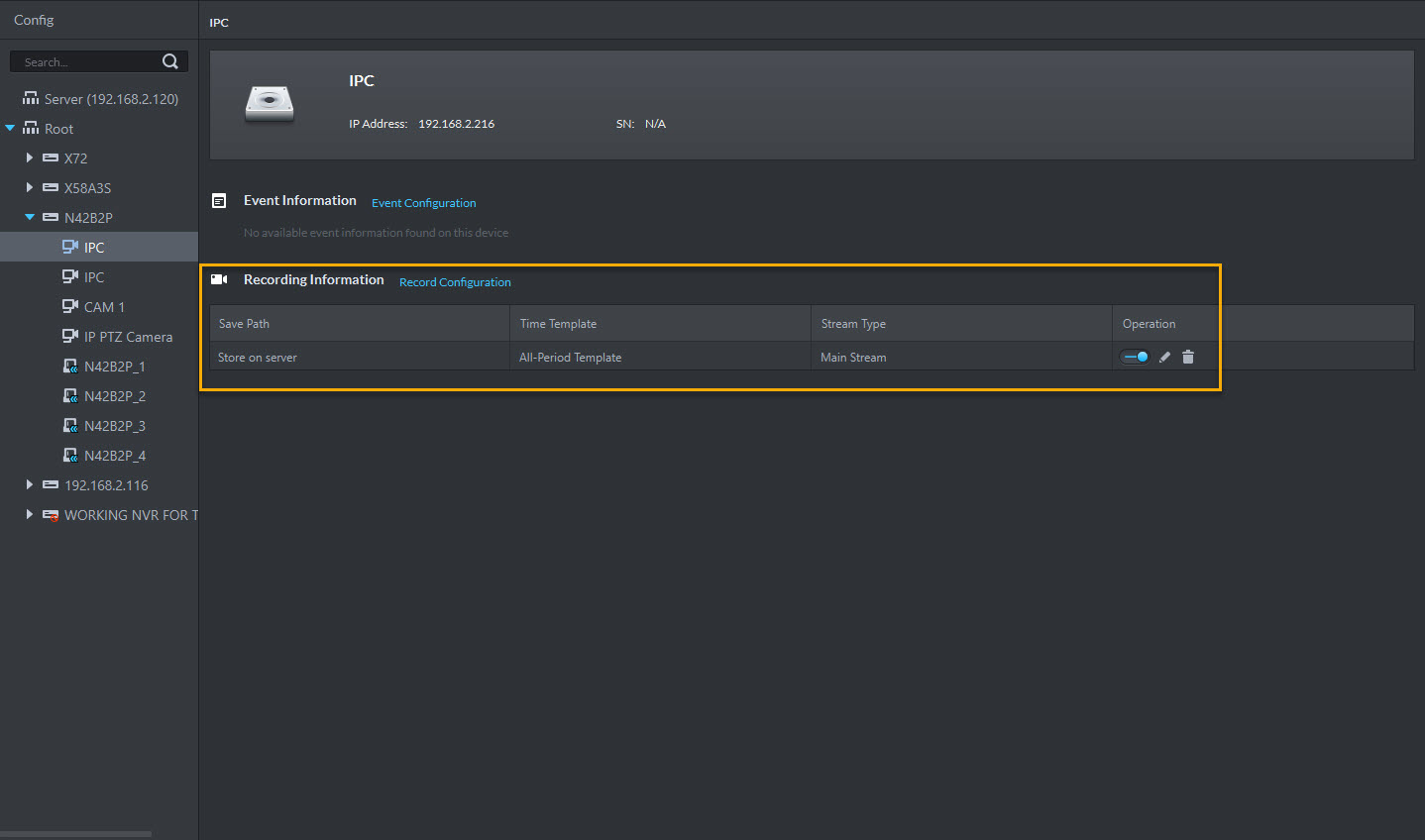Collapse the N42B2P device node
The height and width of the screenshot is (840, 1425).
click(30, 218)
